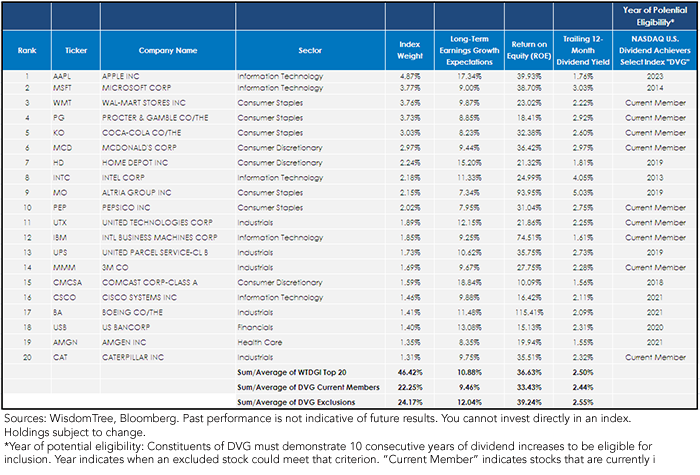The width and height of the screenshot is (700, 475).
Task: Click the Company Name column header
Action: [x=168, y=50]
